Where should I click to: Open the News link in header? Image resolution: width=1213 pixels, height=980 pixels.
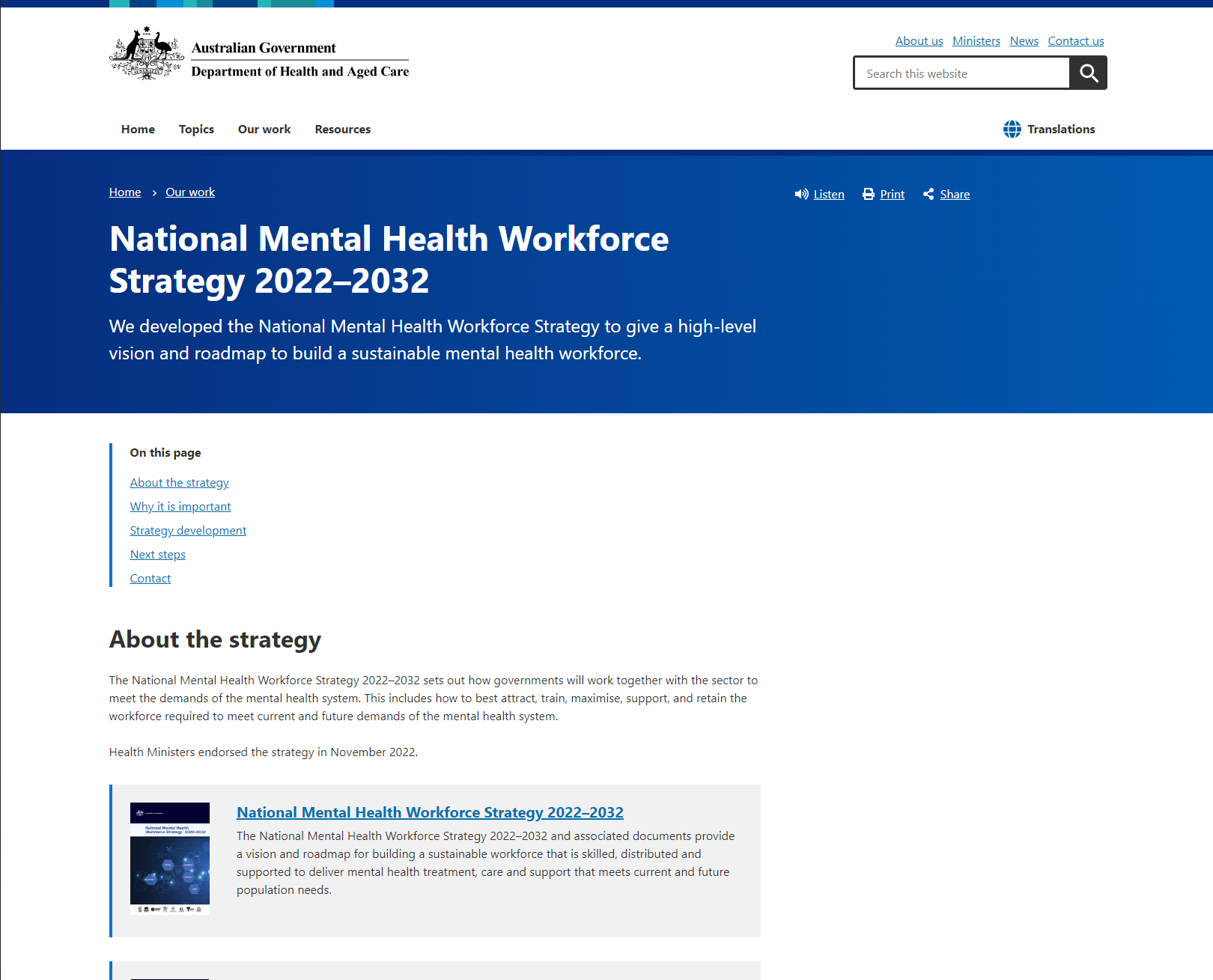click(1024, 41)
